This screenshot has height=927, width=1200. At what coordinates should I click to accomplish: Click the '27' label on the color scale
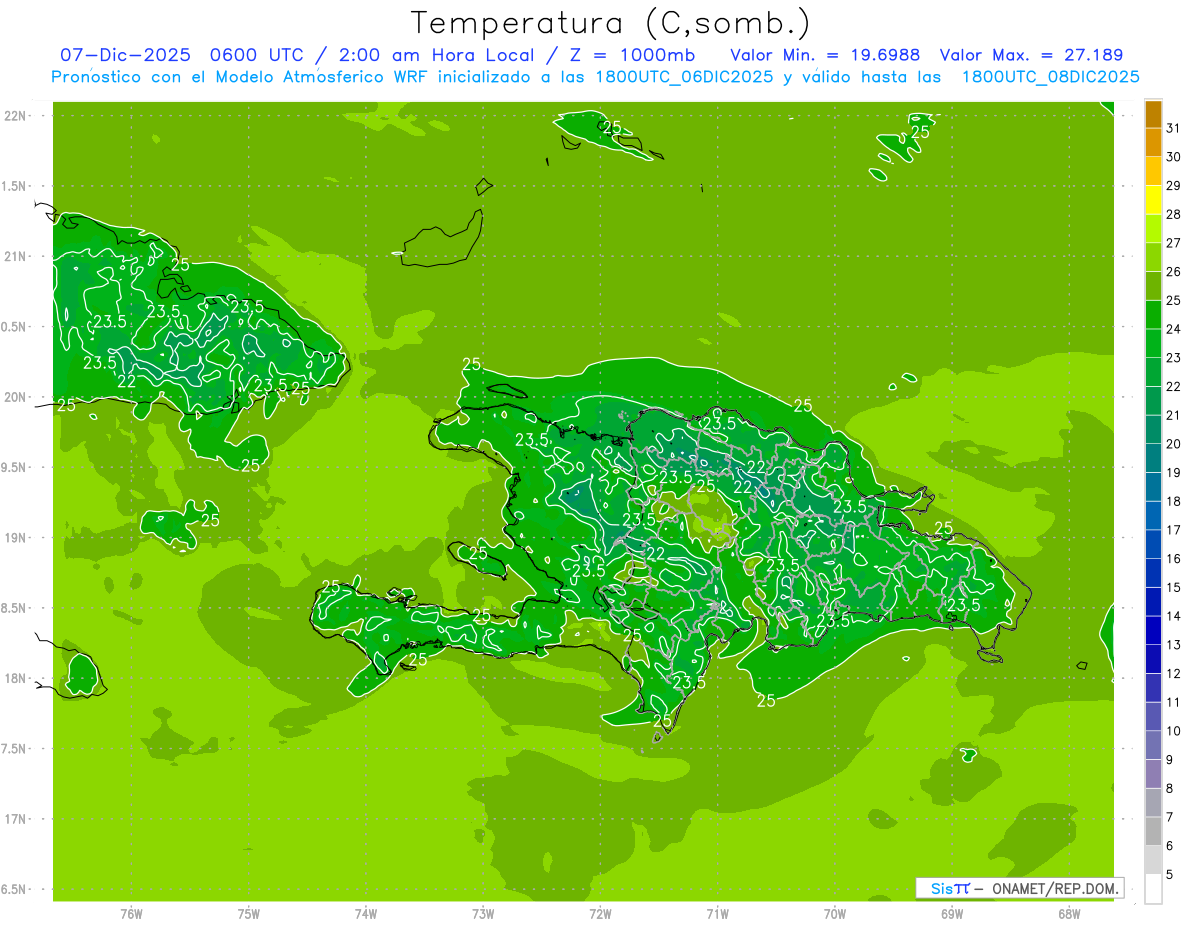(1173, 243)
